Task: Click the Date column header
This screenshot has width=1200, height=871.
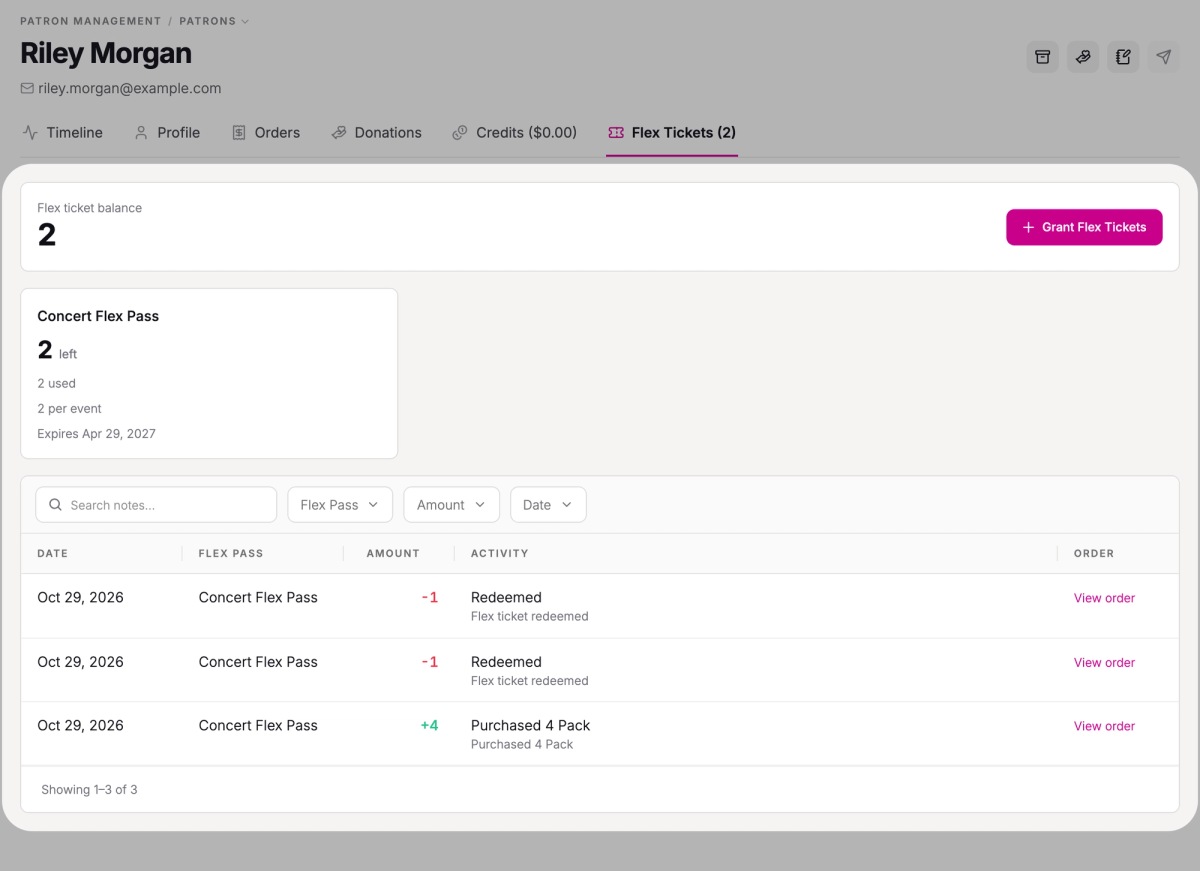Action: pyautogui.click(x=52, y=553)
